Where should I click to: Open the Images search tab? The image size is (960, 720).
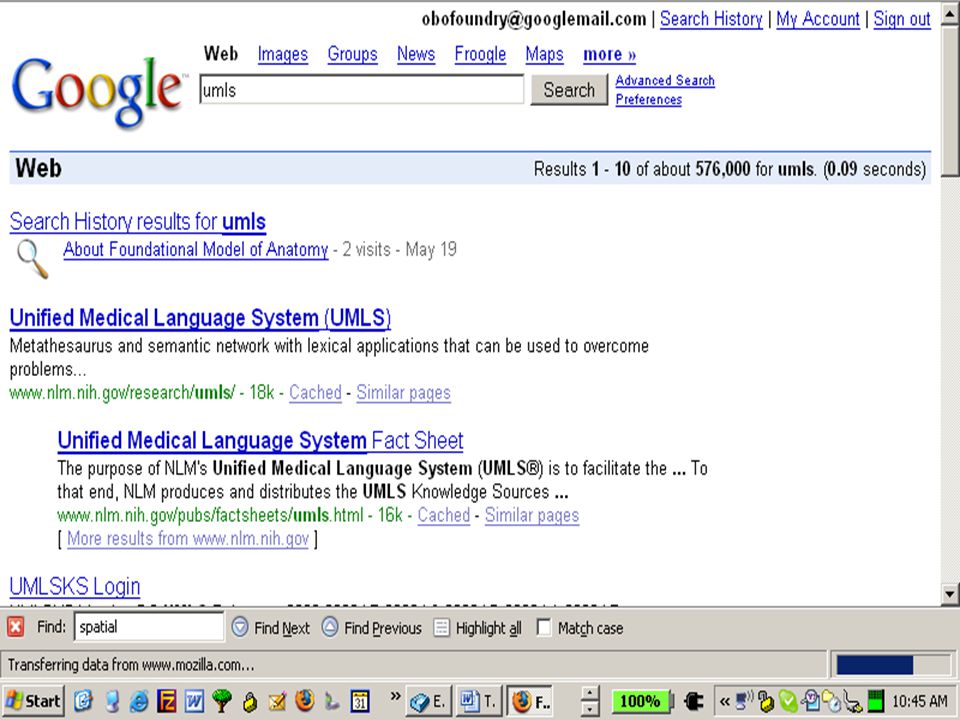[x=282, y=54]
